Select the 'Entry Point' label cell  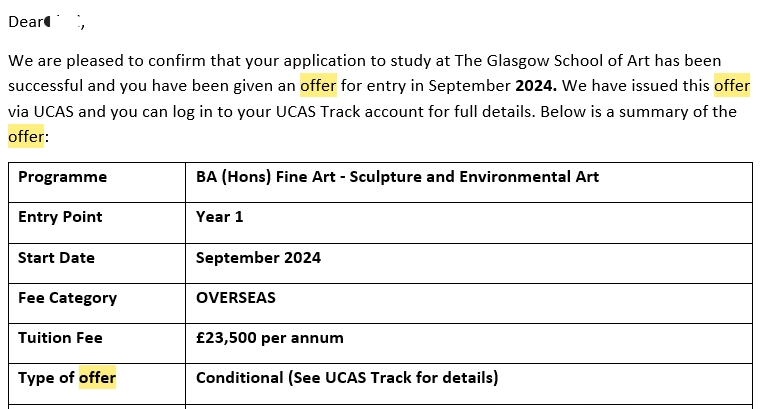coord(97,222)
